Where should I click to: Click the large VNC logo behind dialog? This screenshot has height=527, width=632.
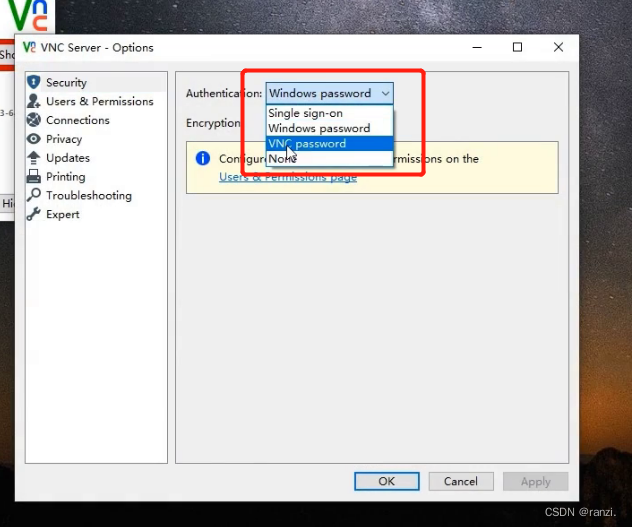click(28, 15)
